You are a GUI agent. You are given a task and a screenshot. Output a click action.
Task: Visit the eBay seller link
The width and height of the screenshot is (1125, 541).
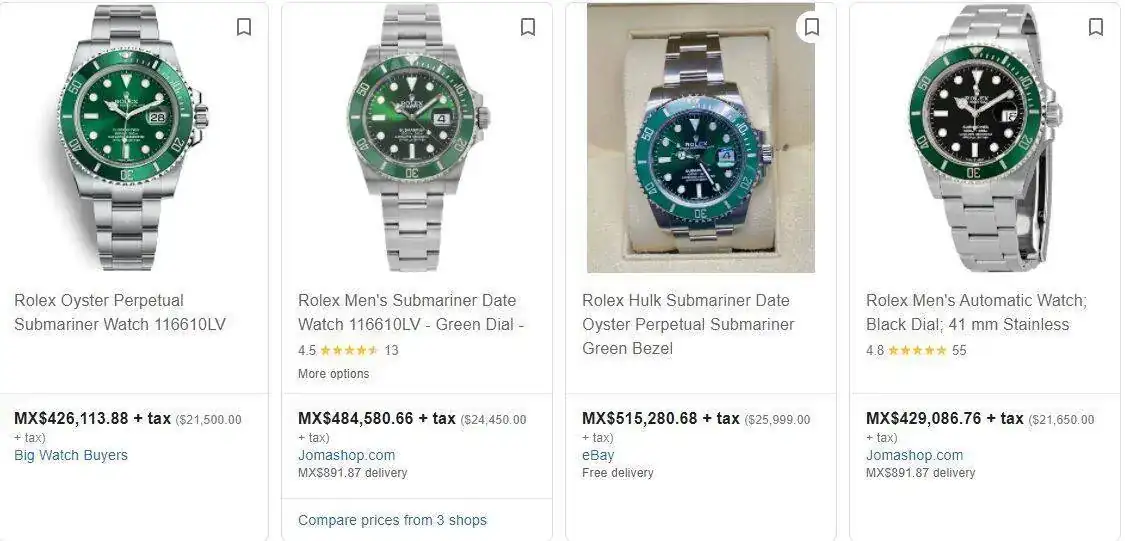click(599, 455)
